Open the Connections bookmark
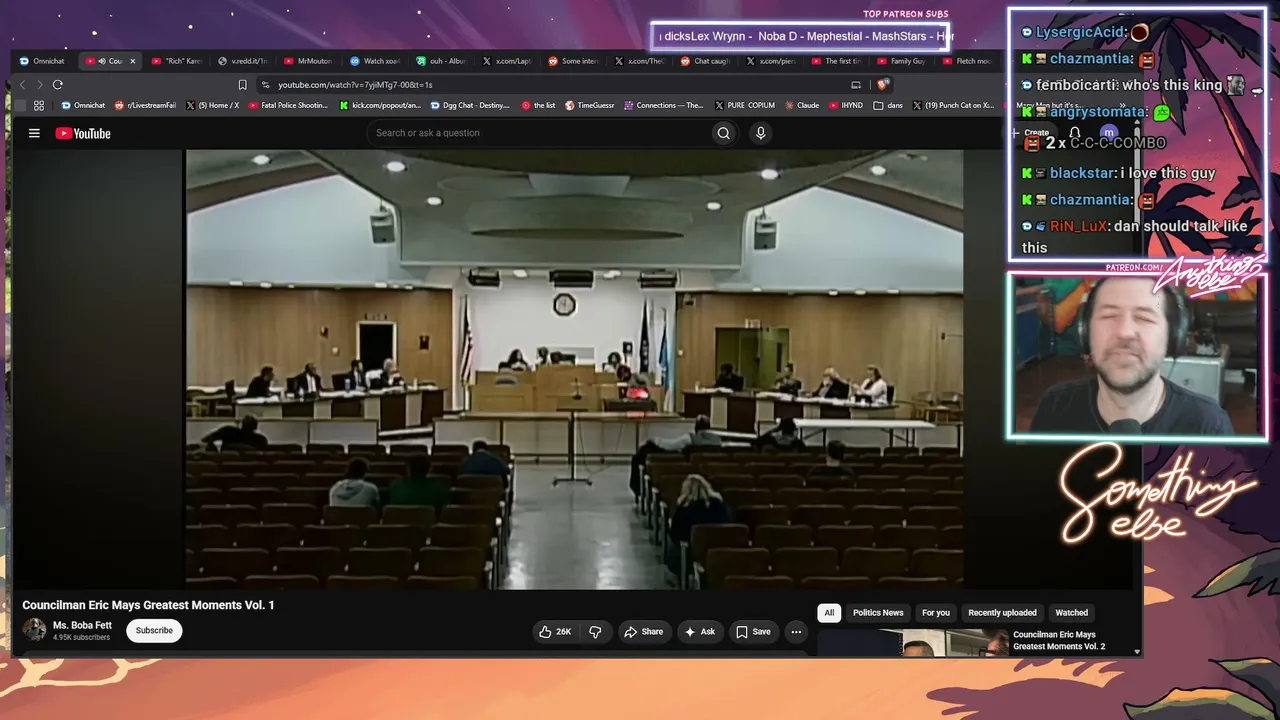 click(663, 105)
